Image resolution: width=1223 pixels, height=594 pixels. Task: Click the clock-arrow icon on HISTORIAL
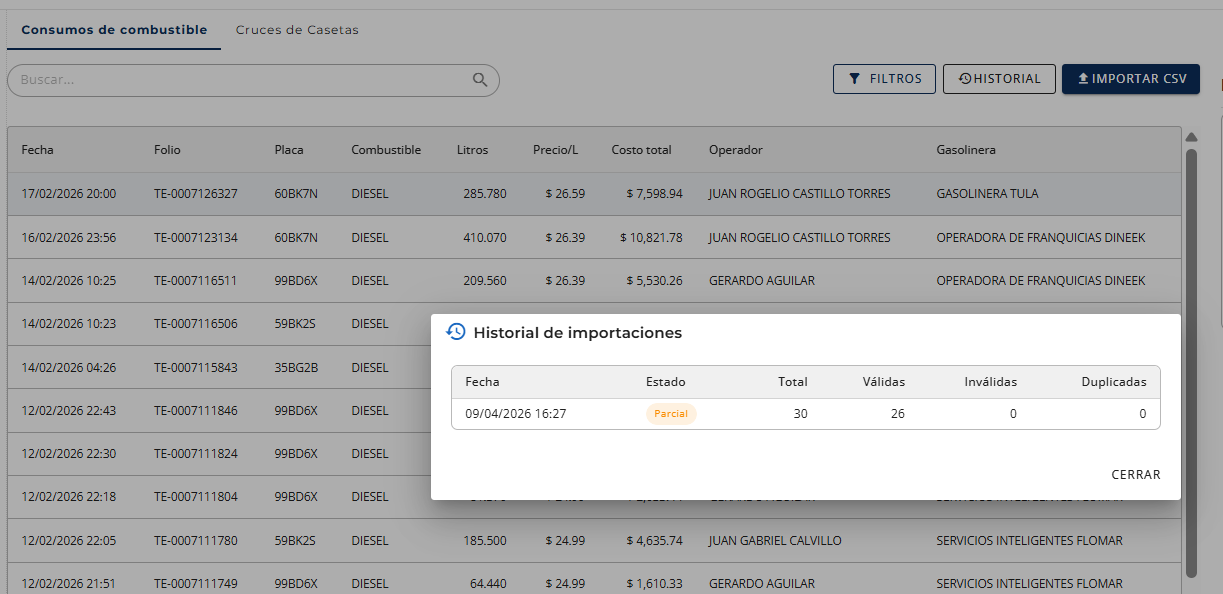point(965,79)
